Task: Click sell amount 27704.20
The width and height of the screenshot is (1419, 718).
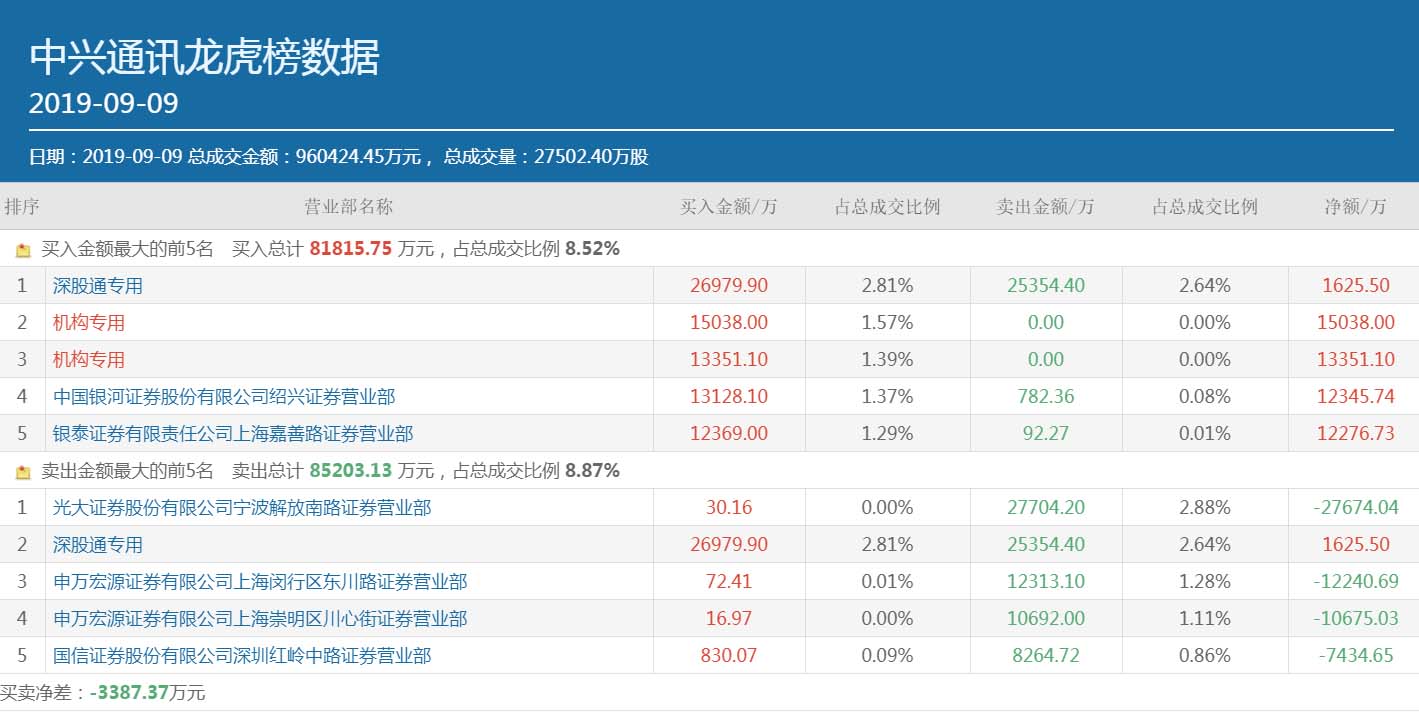Action: (1046, 508)
